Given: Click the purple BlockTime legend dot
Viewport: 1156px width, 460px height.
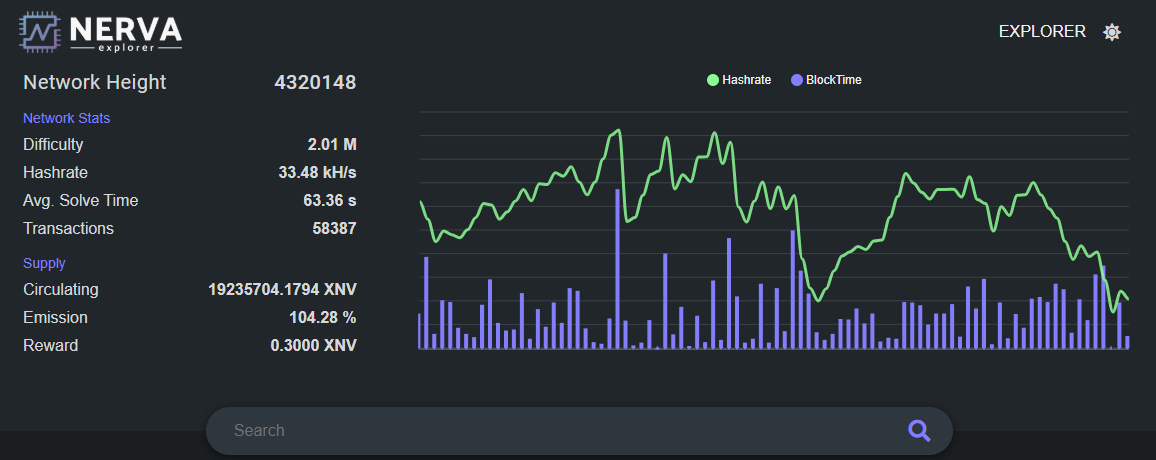Looking at the screenshot, I should tap(796, 80).
